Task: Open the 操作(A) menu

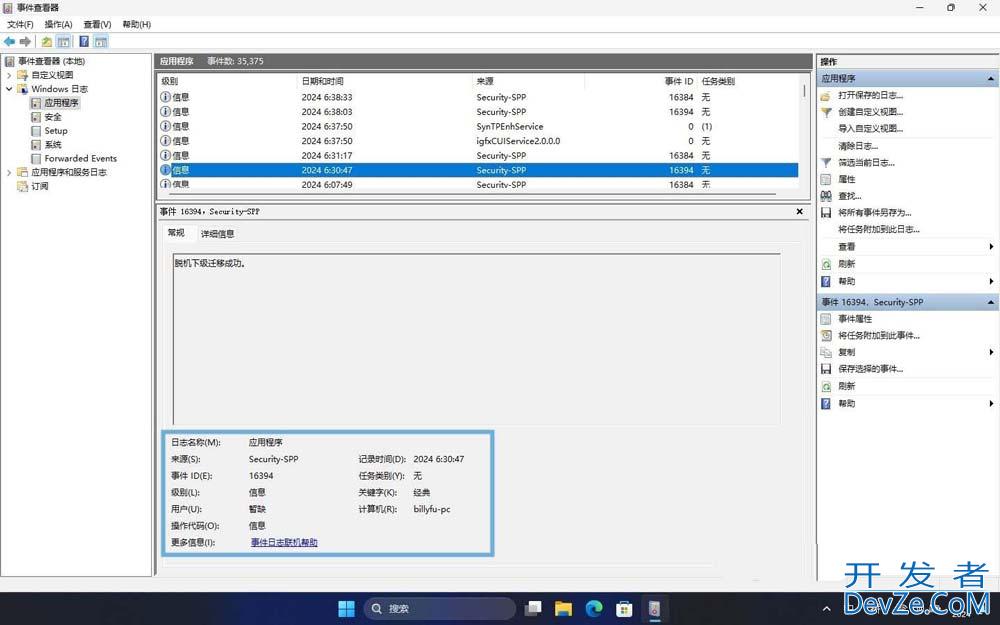Action: 59,24
